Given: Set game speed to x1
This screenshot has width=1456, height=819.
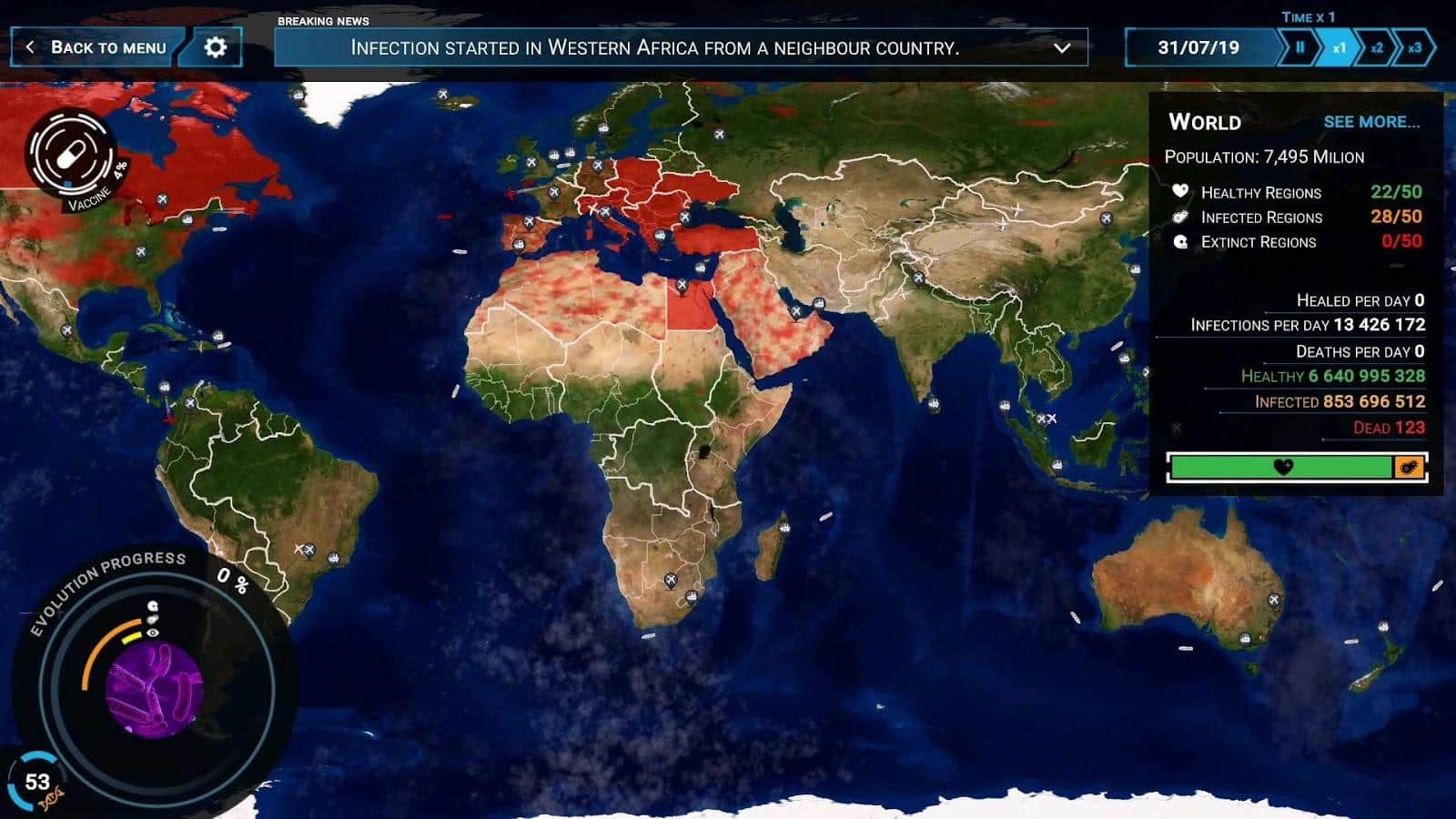Looking at the screenshot, I should 1339,47.
